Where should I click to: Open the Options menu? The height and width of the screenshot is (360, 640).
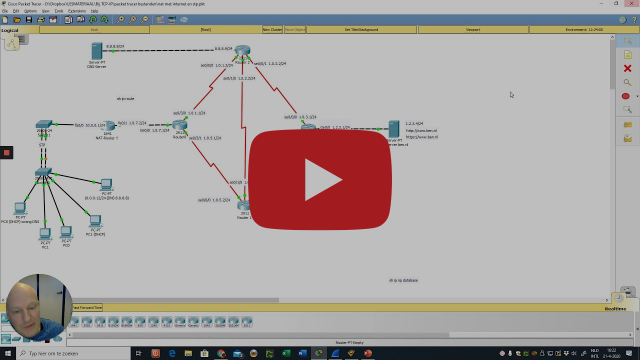(30, 11)
